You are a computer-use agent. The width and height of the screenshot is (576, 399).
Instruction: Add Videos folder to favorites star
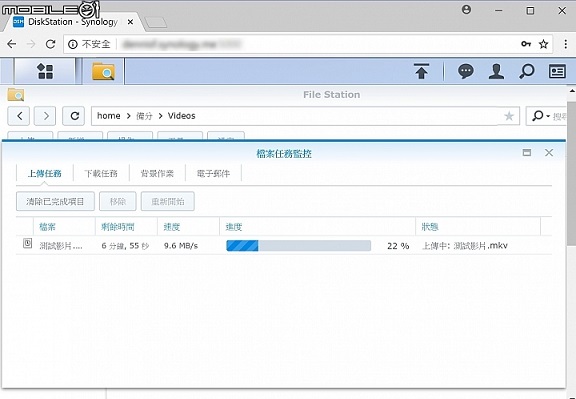pos(509,116)
